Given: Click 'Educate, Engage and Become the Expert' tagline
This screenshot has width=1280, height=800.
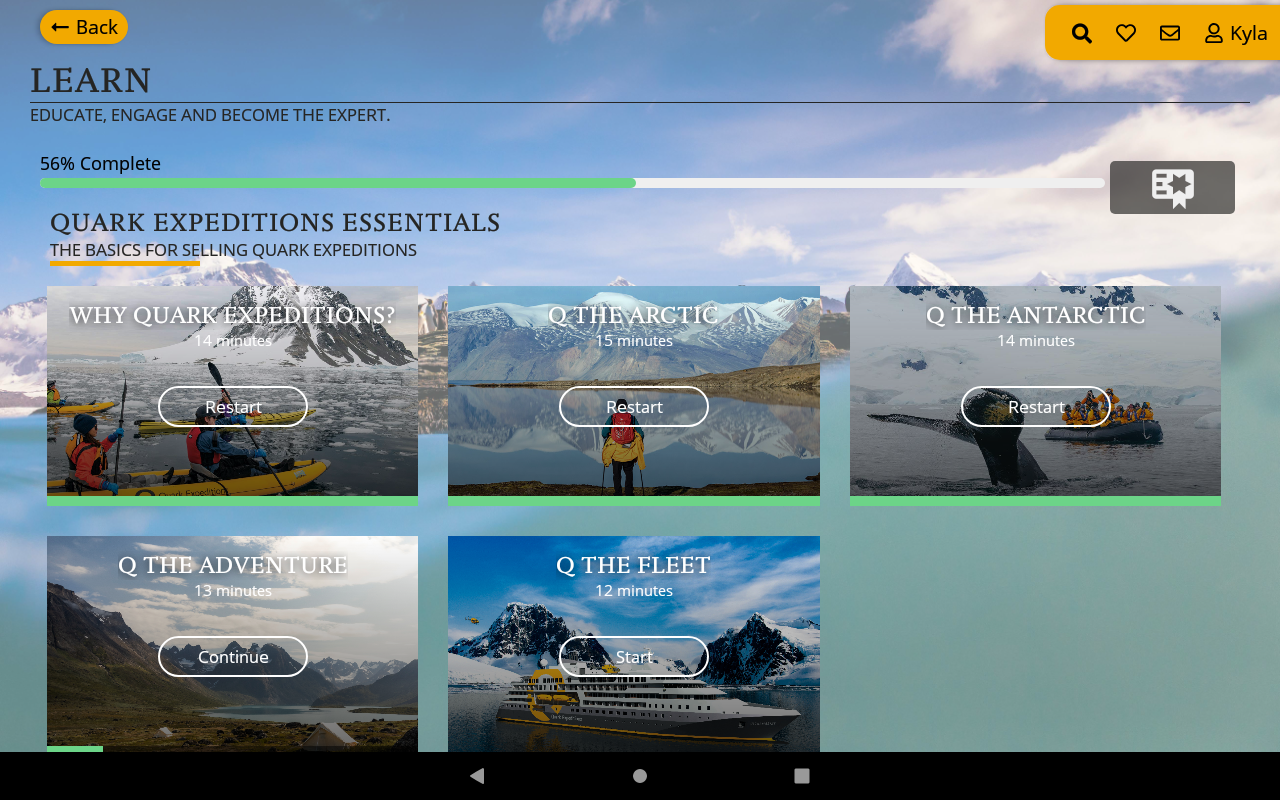Looking at the screenshot, I should 210,115.
